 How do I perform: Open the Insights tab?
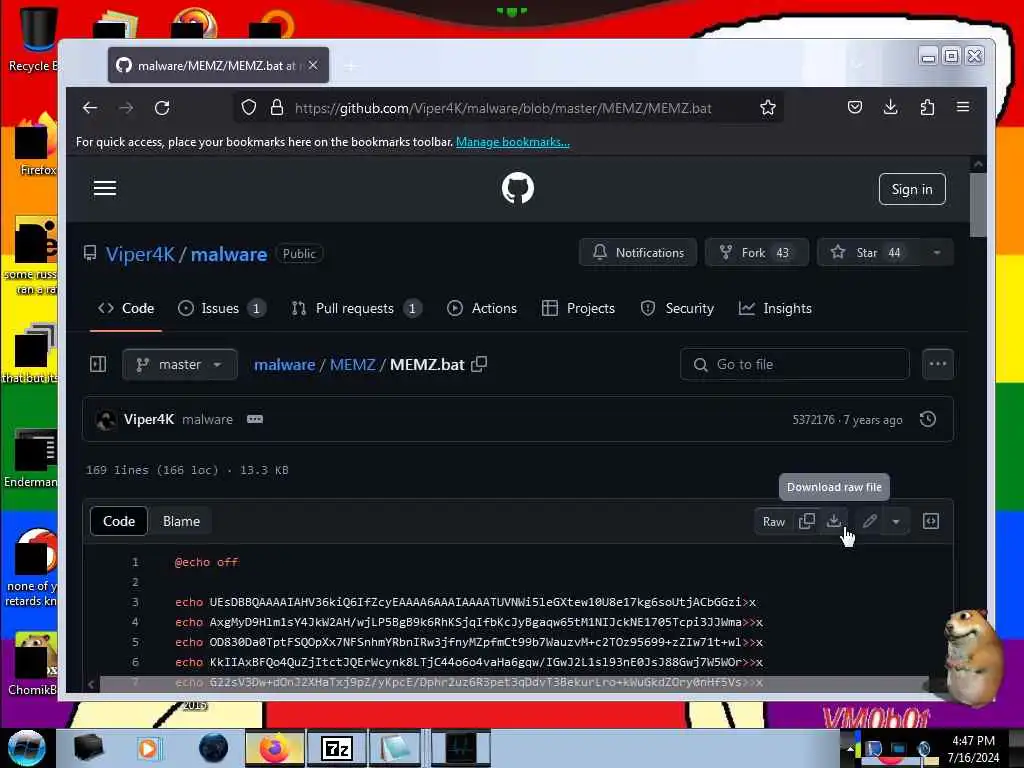tap(775, 308)
